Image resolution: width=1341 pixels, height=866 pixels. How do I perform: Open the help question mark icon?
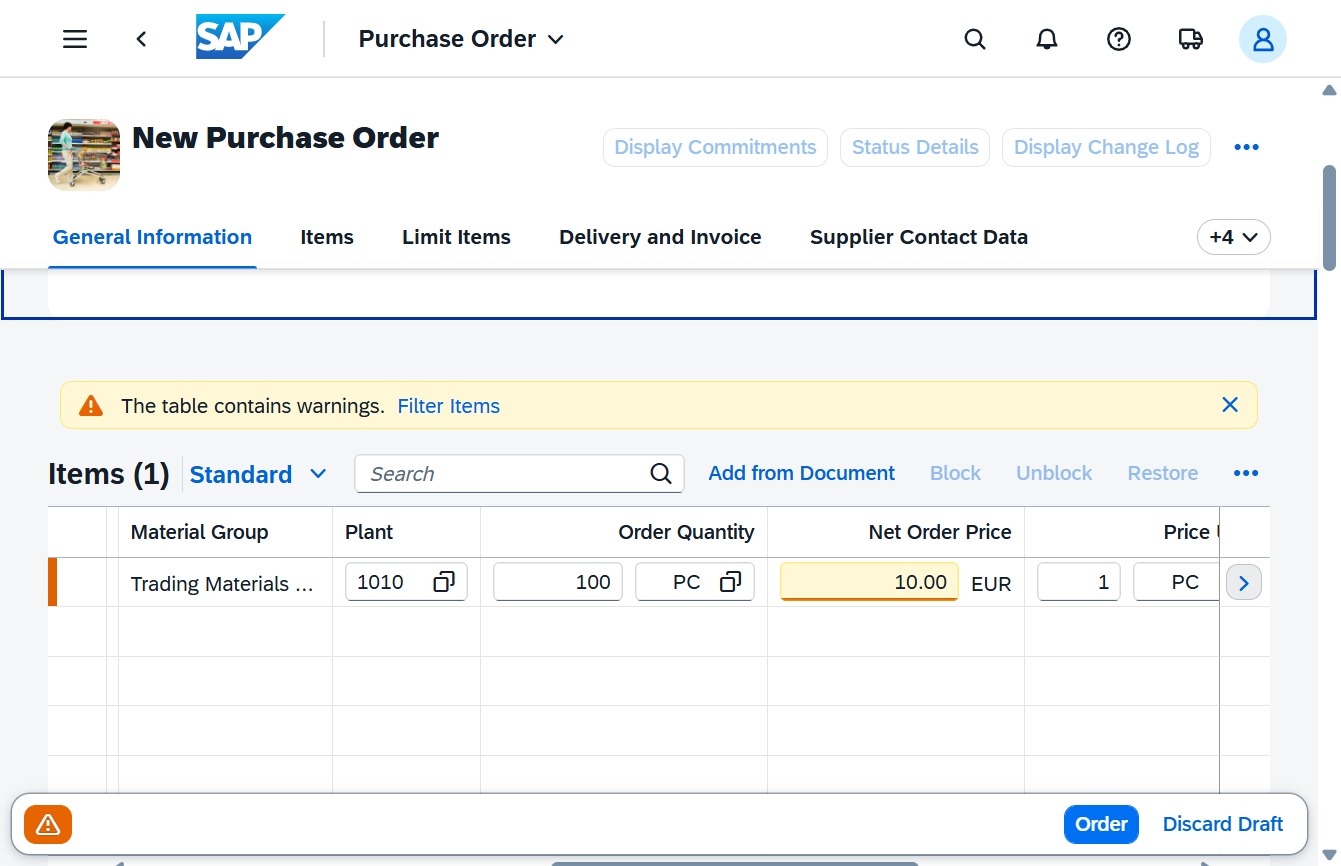tap(1119, 39)
